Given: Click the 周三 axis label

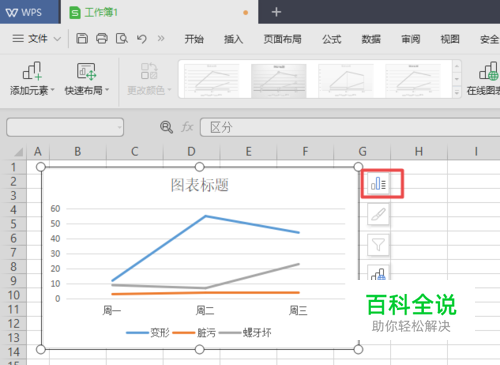Looking at the screenshot, I should click(298, 311).
